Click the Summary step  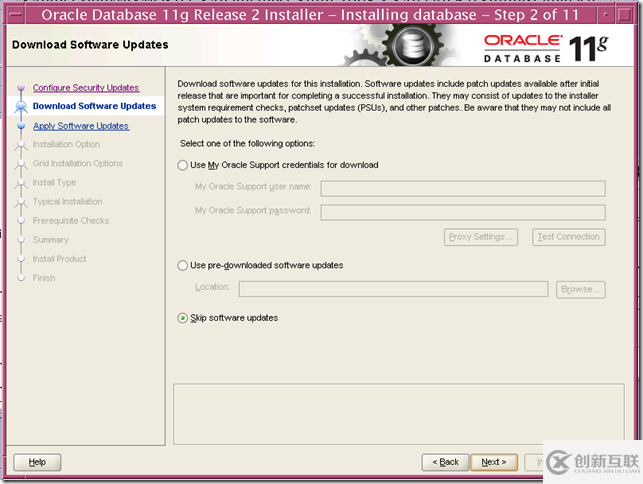50,240
